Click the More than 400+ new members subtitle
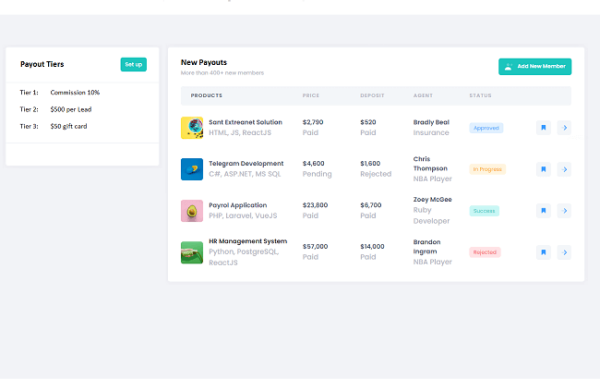Screen dimensions: 600x379 click(222, 73)
